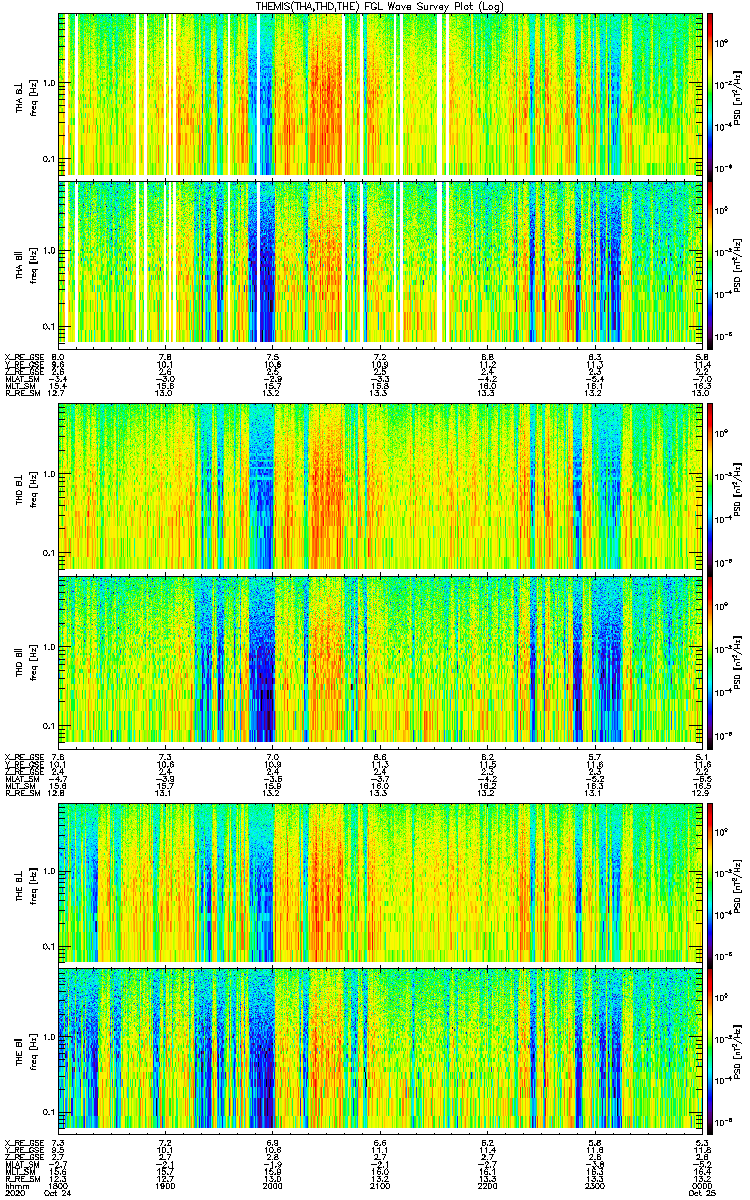Click the X_RE_GSE row label under THA panels
This screenshot has height=1200, width=750.
(22, 356)
